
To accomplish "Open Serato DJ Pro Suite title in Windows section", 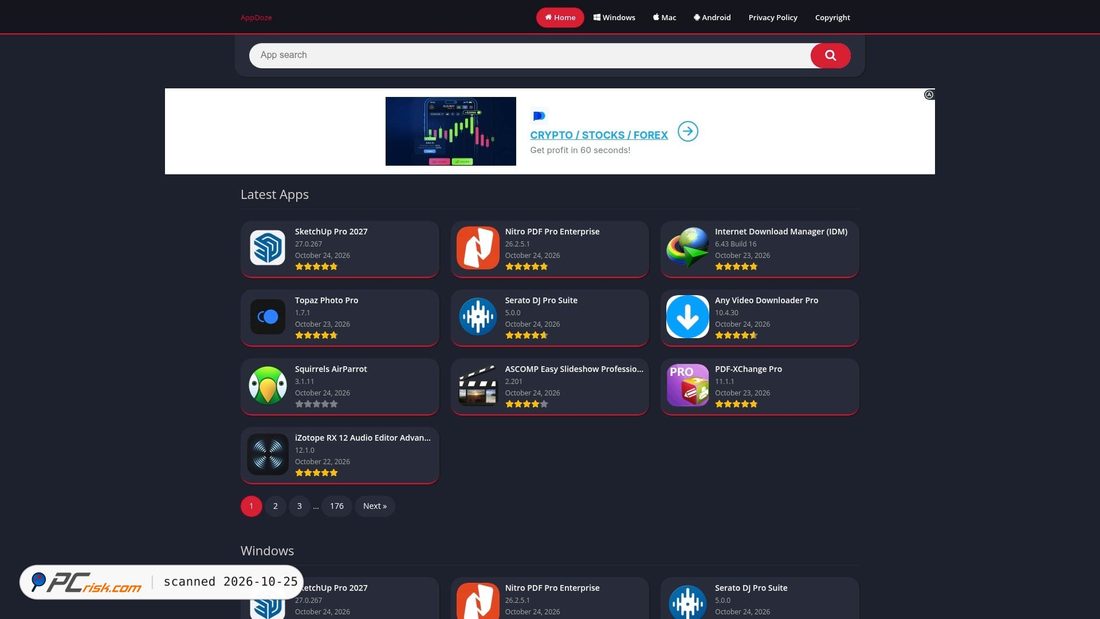I will tap(751, 588).
